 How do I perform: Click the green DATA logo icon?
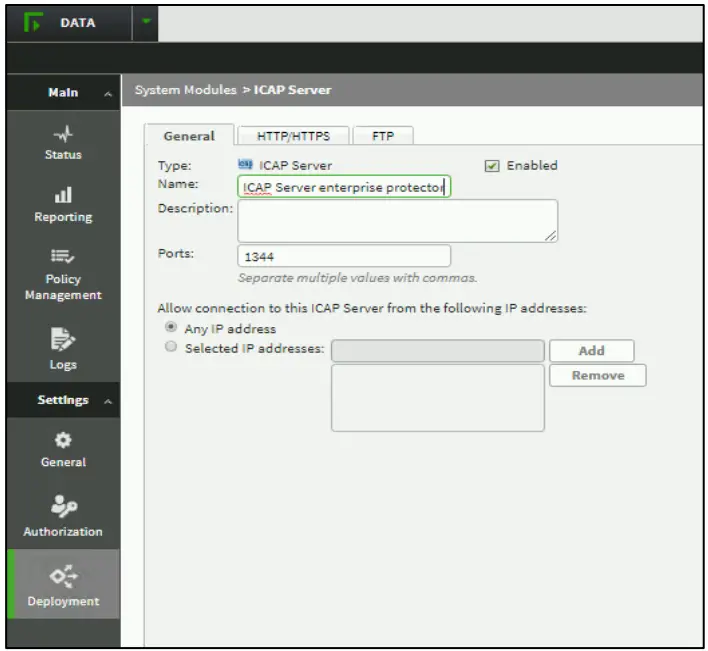33,22
